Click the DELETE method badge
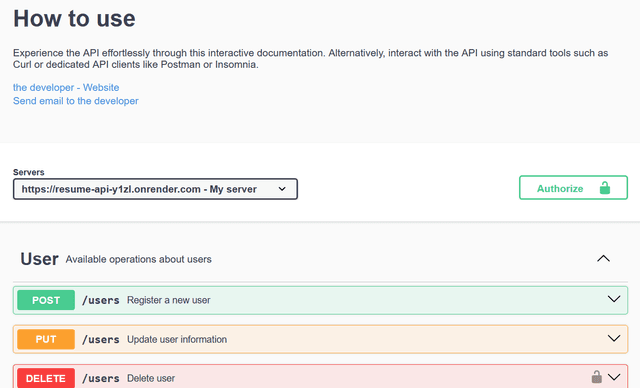The height and width of the screenshot is (388, 640). (46, 378)
